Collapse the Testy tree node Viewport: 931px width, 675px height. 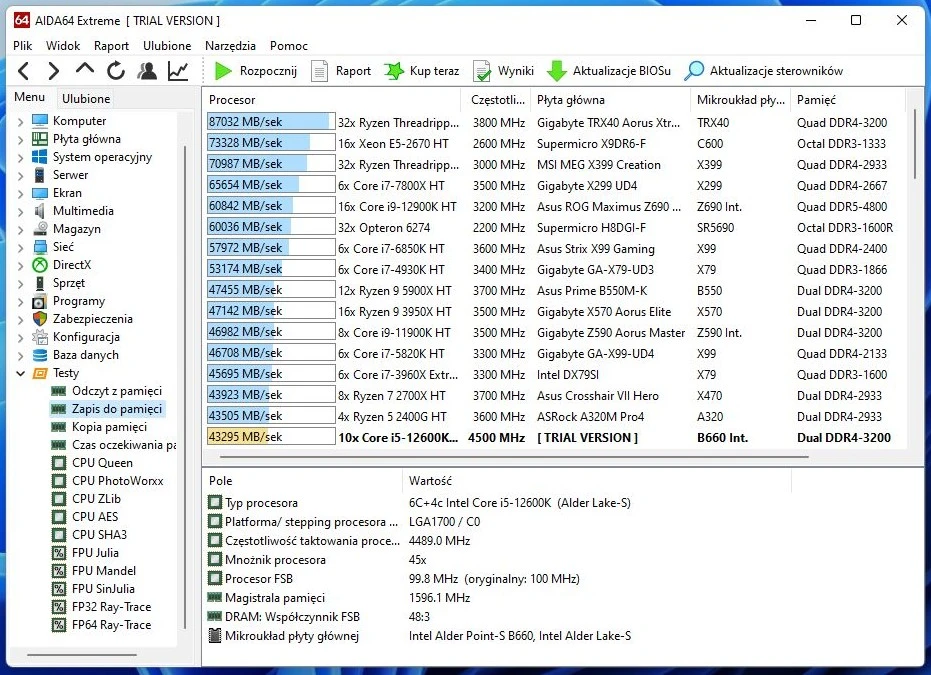tap(21, 373)
